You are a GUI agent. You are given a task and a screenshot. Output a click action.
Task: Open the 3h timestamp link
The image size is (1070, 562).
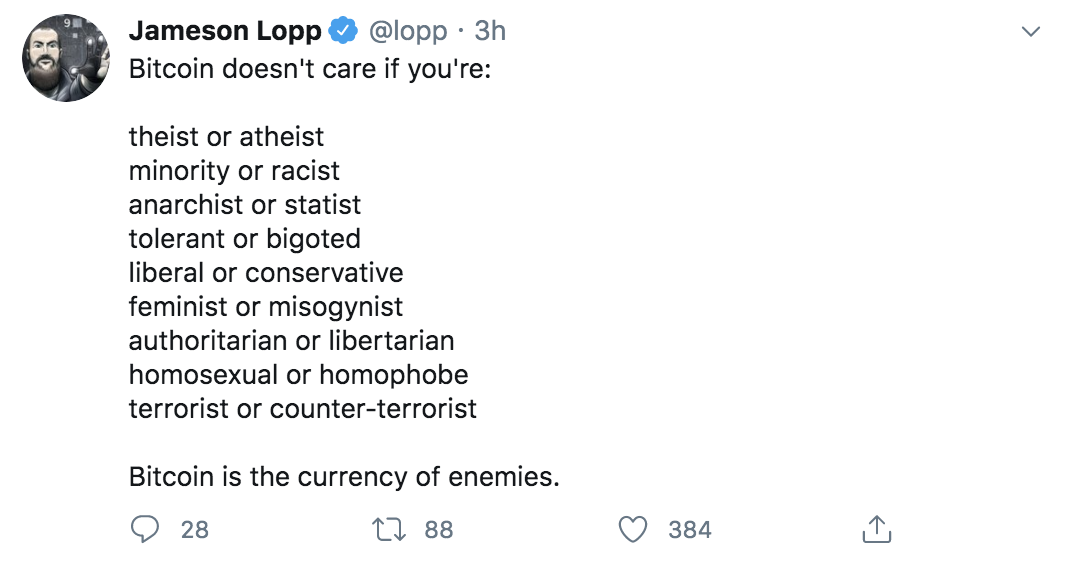click(x=490, y=32)
